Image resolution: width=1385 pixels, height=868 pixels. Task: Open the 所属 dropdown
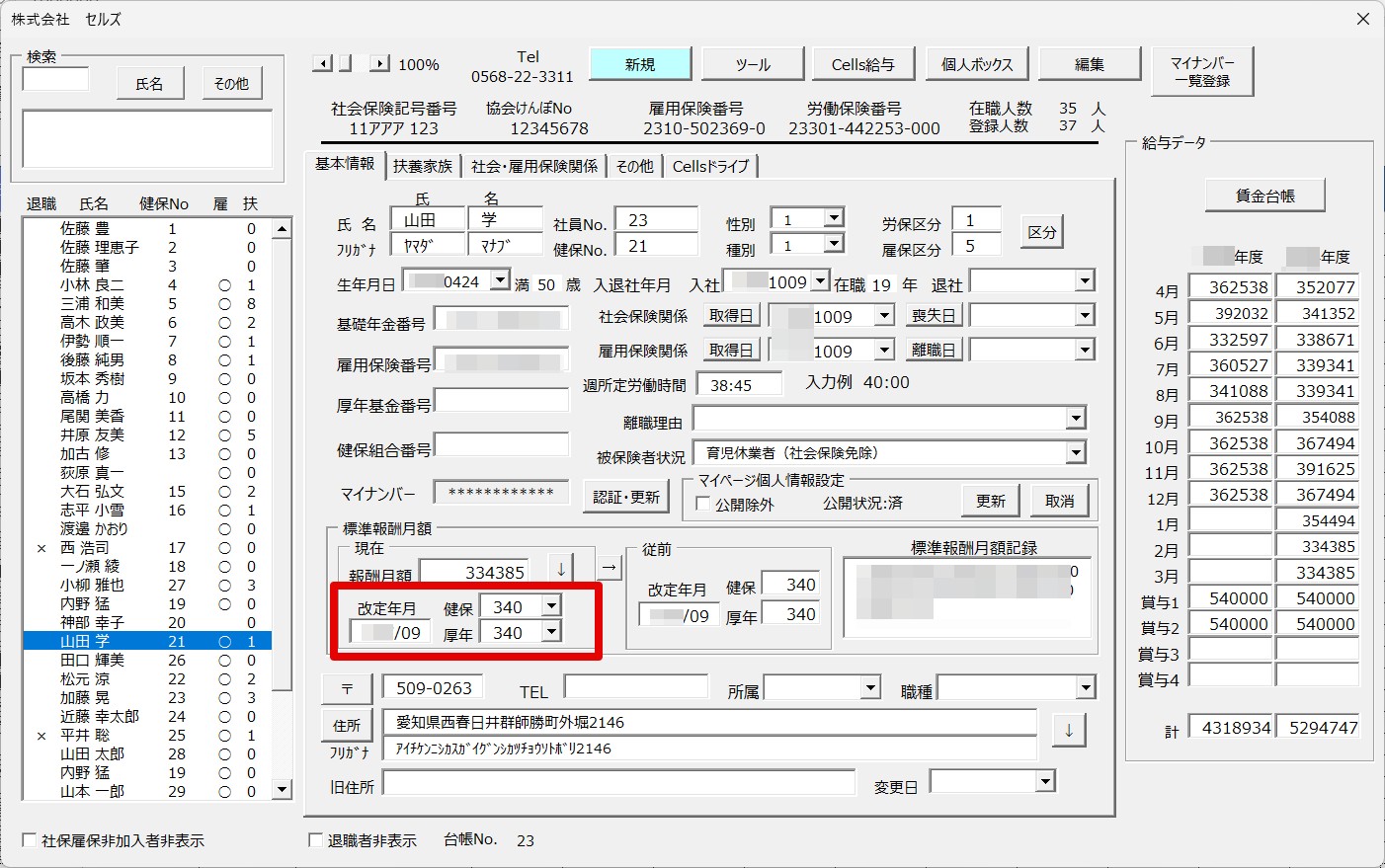click(870, 687)
